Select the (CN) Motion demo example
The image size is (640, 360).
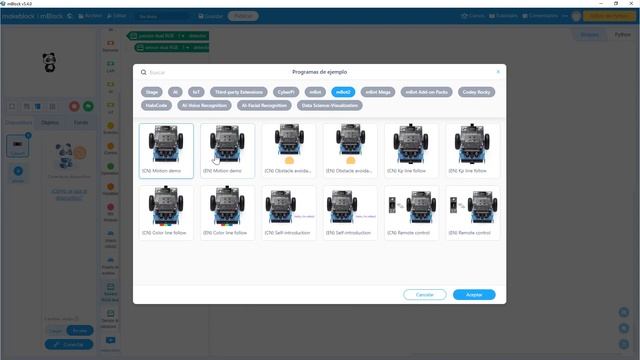click(x=166, y=151)
